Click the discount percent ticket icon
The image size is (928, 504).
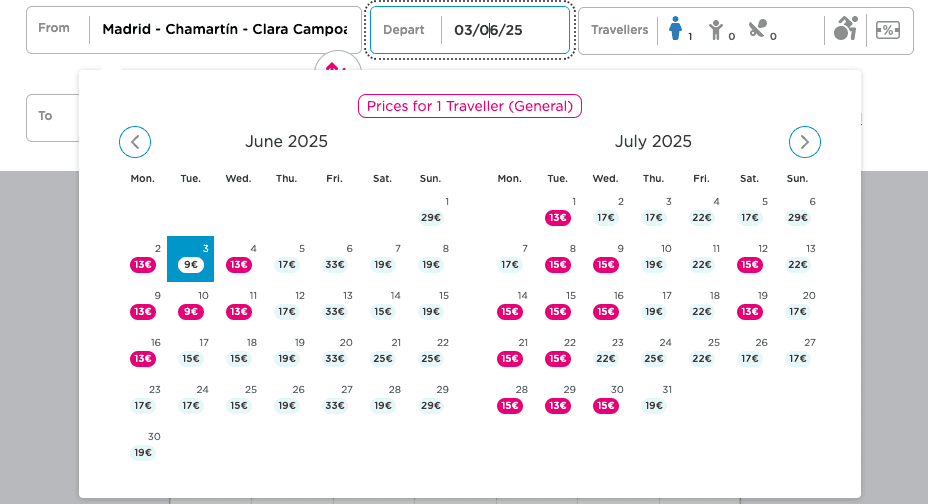pyautogui.click(x=887, y=30)
